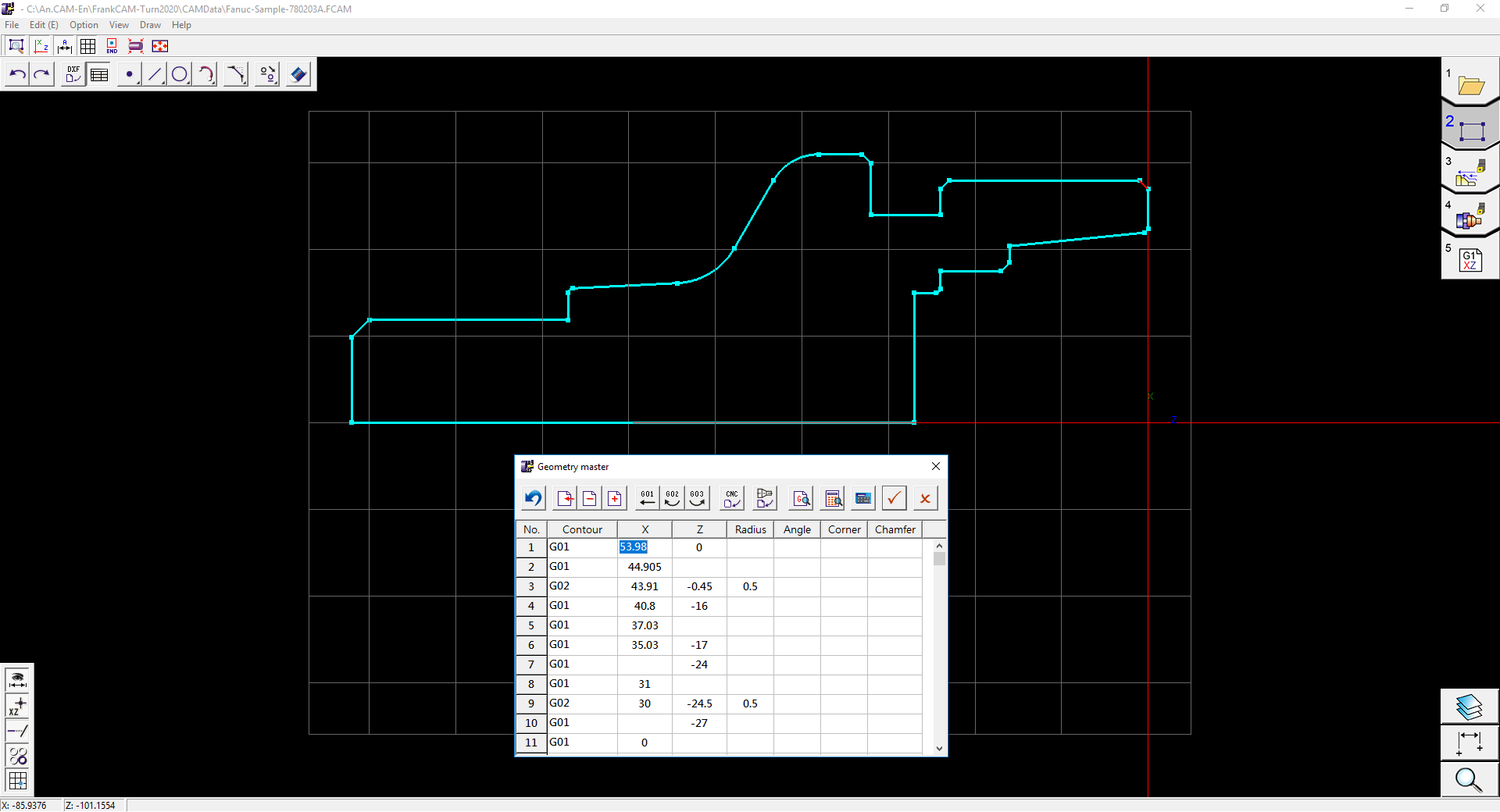Click blue undo arrow in Geometry master
This screenshot has height=812, width=1500.
click(534, 498)
